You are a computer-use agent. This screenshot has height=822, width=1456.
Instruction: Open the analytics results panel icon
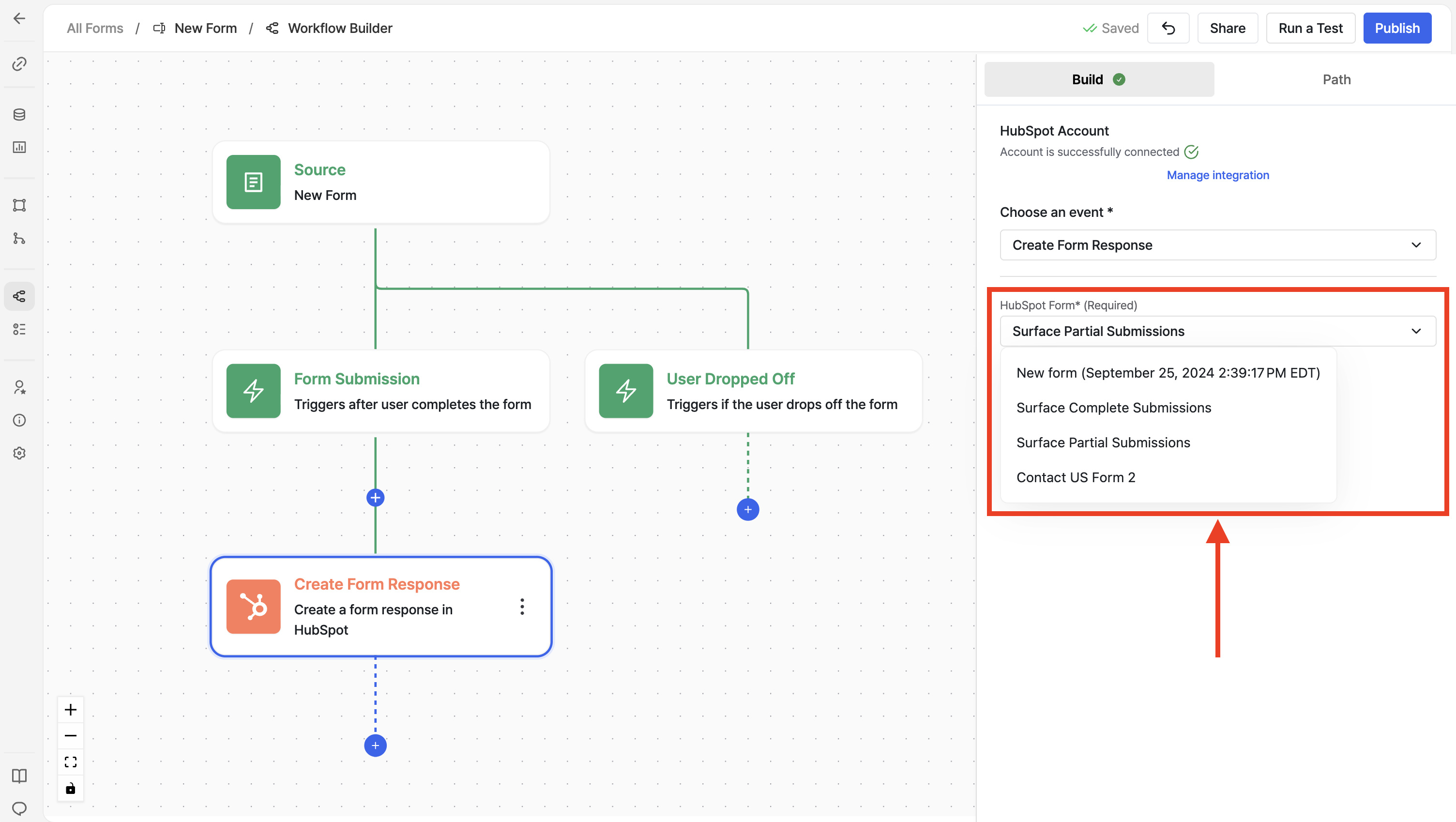pos(20,147)
